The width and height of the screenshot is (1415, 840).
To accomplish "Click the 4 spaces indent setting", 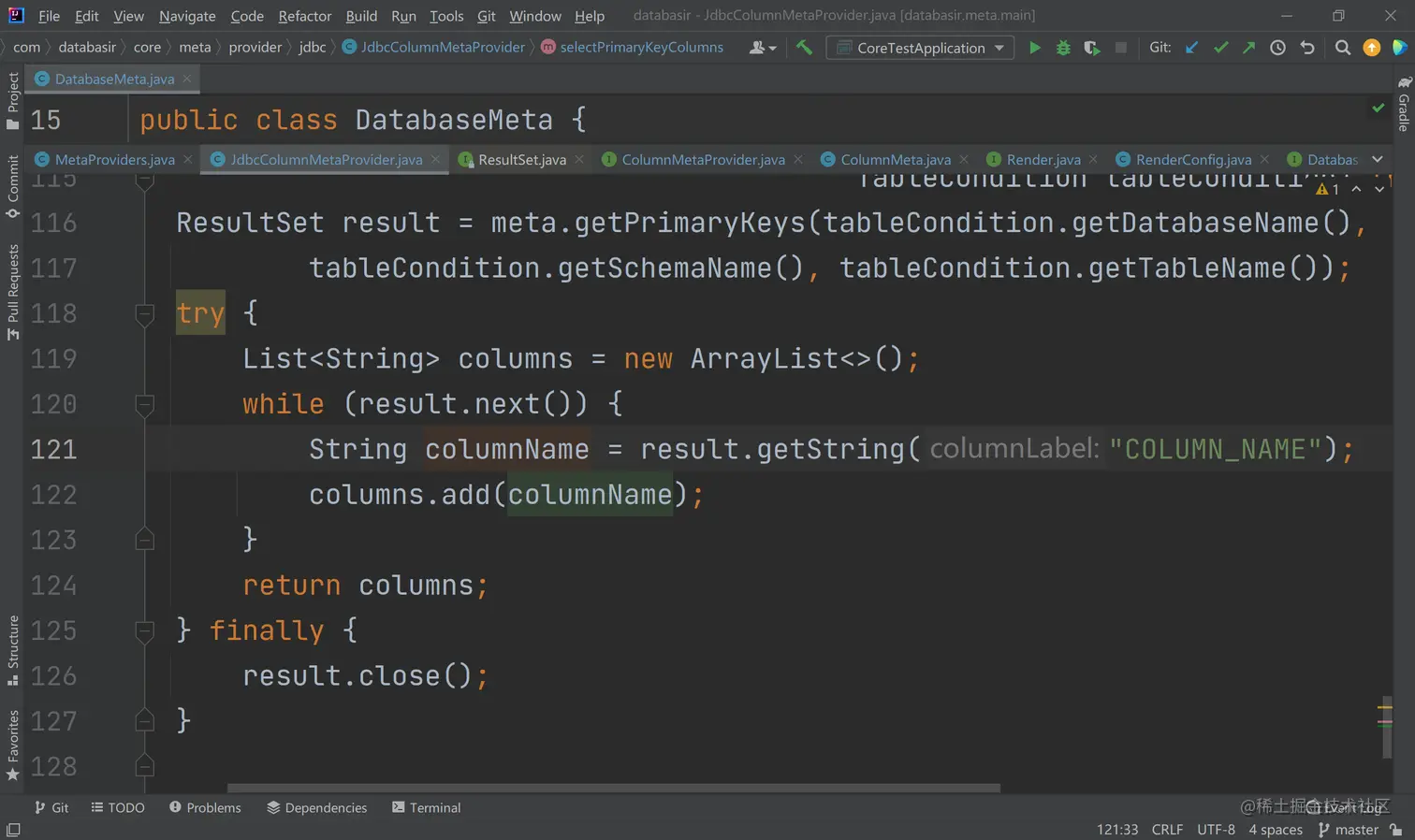I will pyautogui.click(x=1276, y=830).
